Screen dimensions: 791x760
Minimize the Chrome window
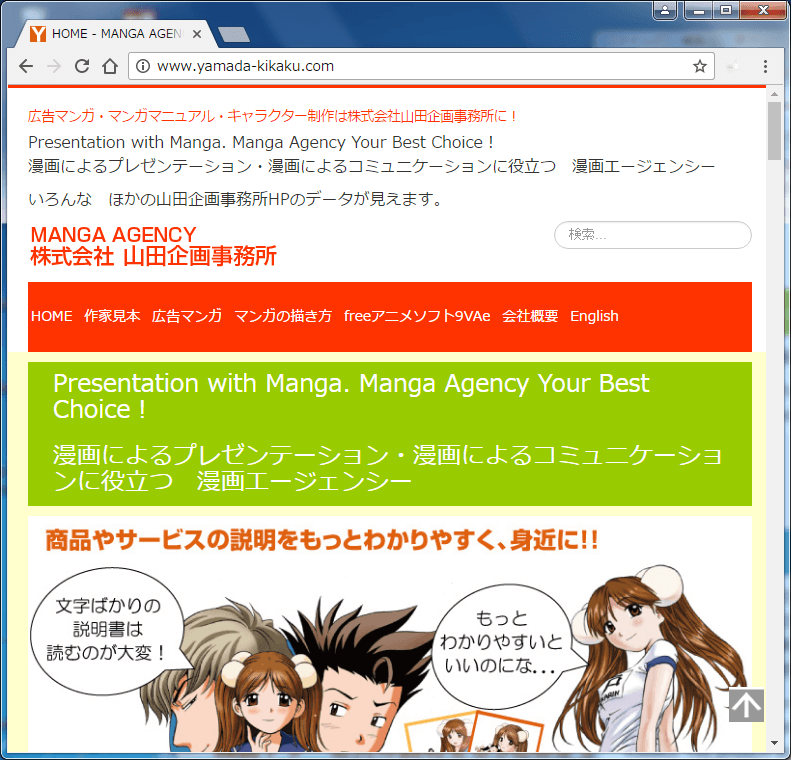(699, 10)
